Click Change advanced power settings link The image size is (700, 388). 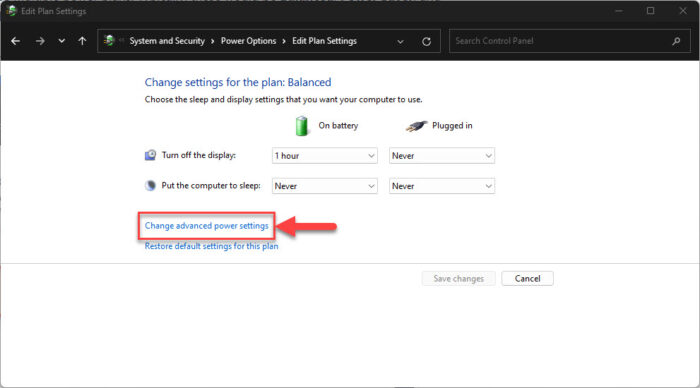(206, 226)
